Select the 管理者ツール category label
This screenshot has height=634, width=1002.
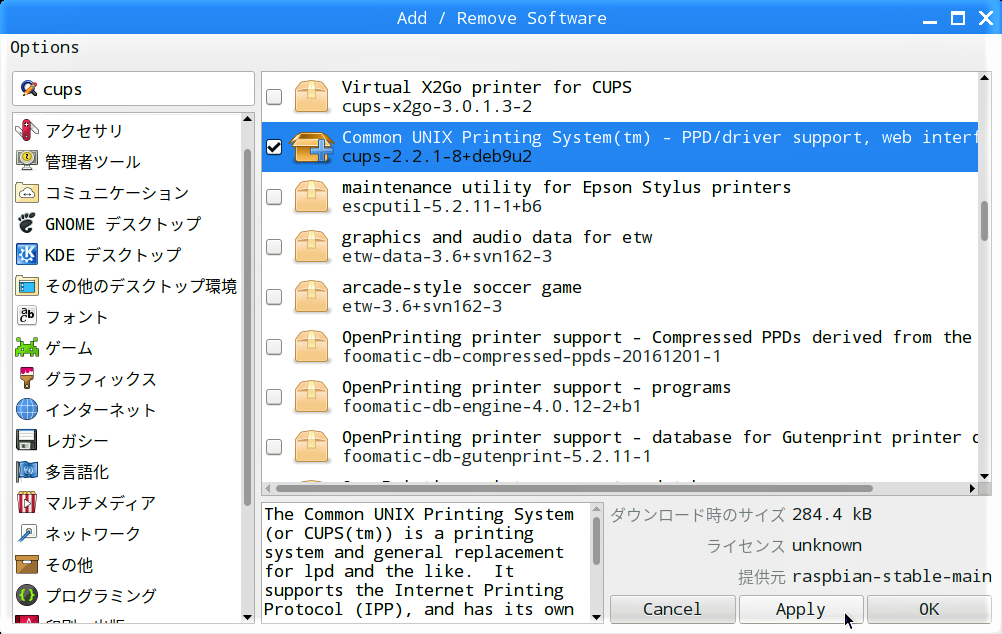point(93,162)
